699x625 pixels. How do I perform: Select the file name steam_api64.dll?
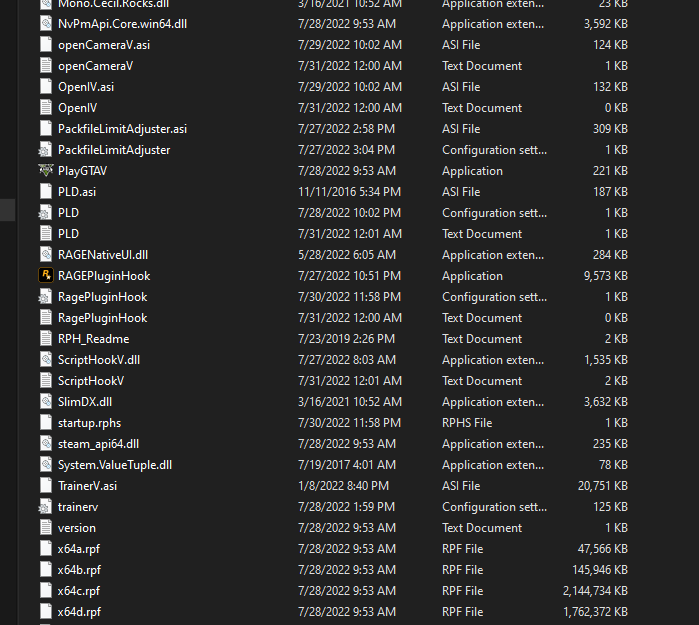click(99, 444)
